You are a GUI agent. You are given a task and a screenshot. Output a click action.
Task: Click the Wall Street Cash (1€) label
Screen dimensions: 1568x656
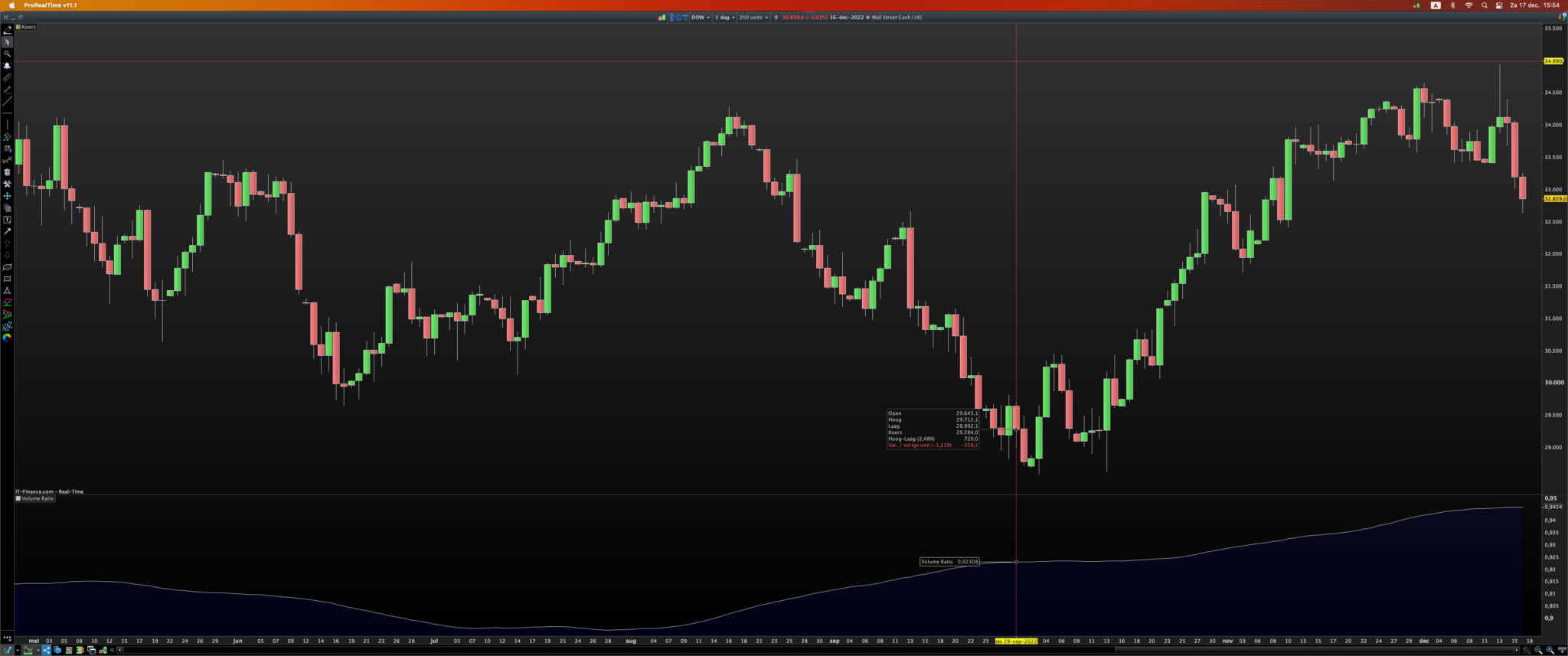pos(897,17)
